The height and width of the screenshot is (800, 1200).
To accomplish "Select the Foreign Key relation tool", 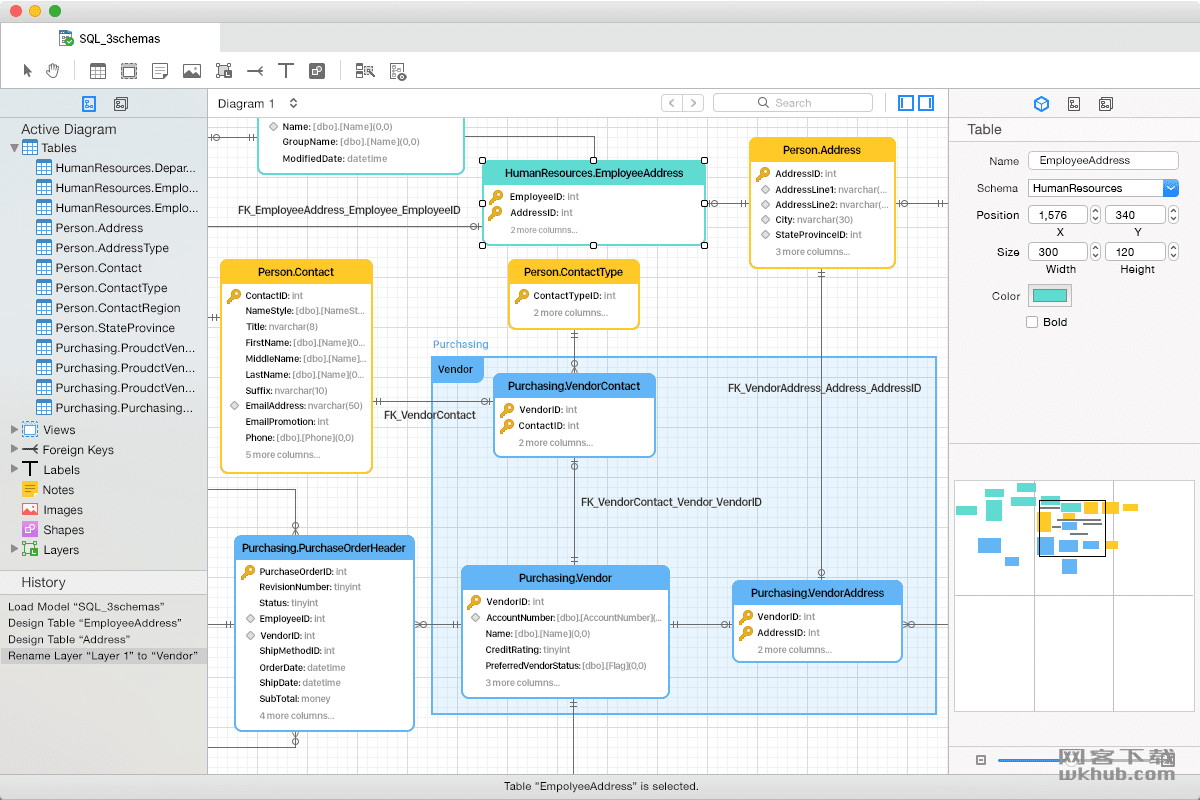I will pos(255,71).
